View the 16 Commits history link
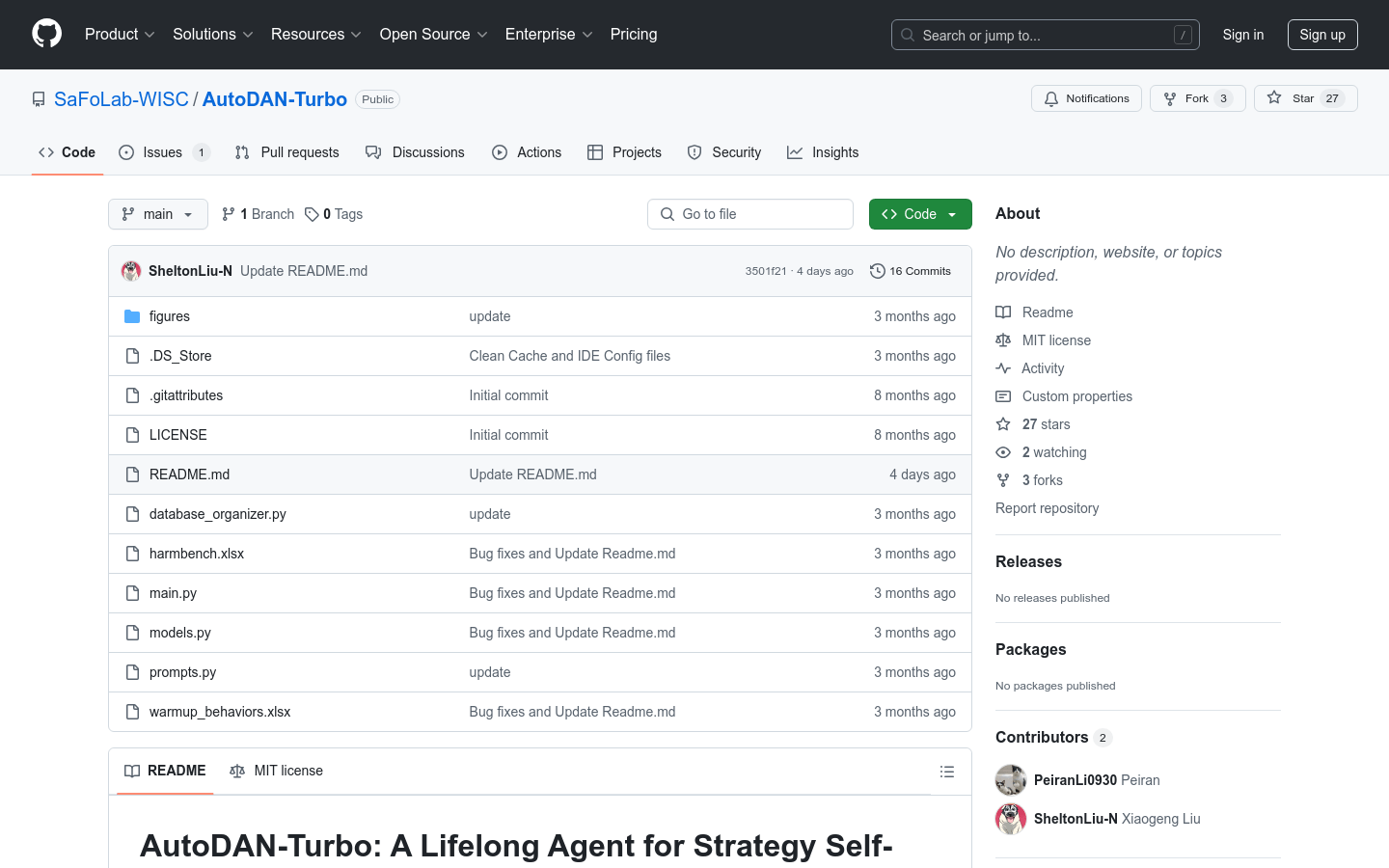The image size is (1389, 868). click(911, 271)
